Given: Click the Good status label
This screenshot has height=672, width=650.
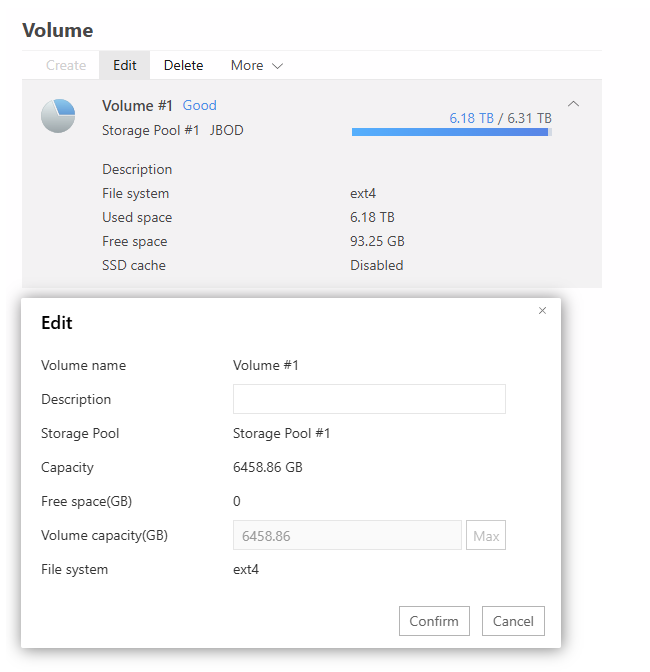Looking at the screenshot, I should point(199,105).
